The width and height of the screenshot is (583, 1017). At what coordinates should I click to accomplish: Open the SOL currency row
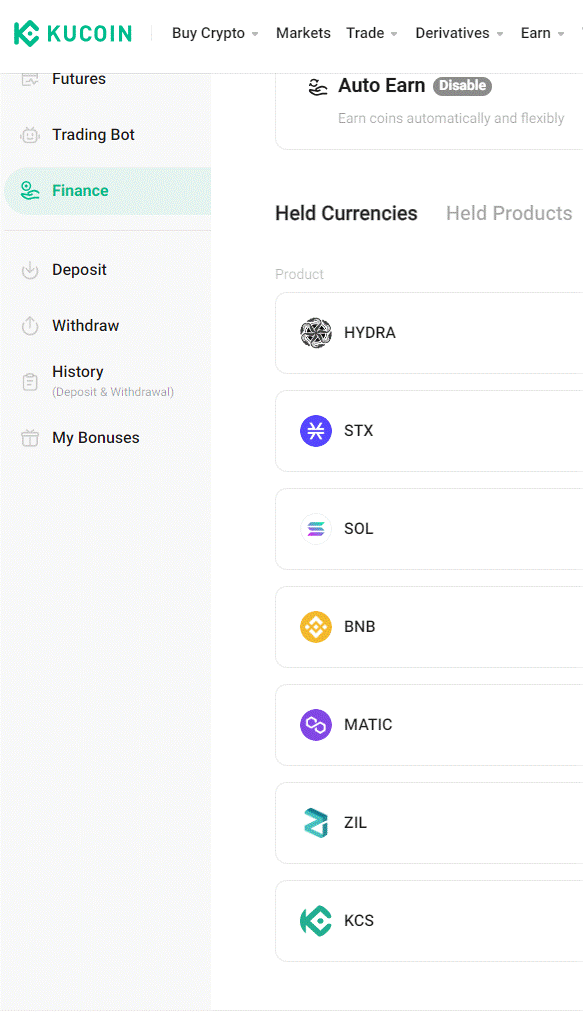(429, 529)
